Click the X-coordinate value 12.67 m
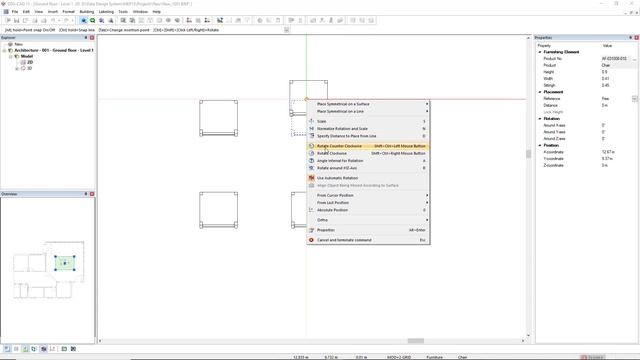 607,152
